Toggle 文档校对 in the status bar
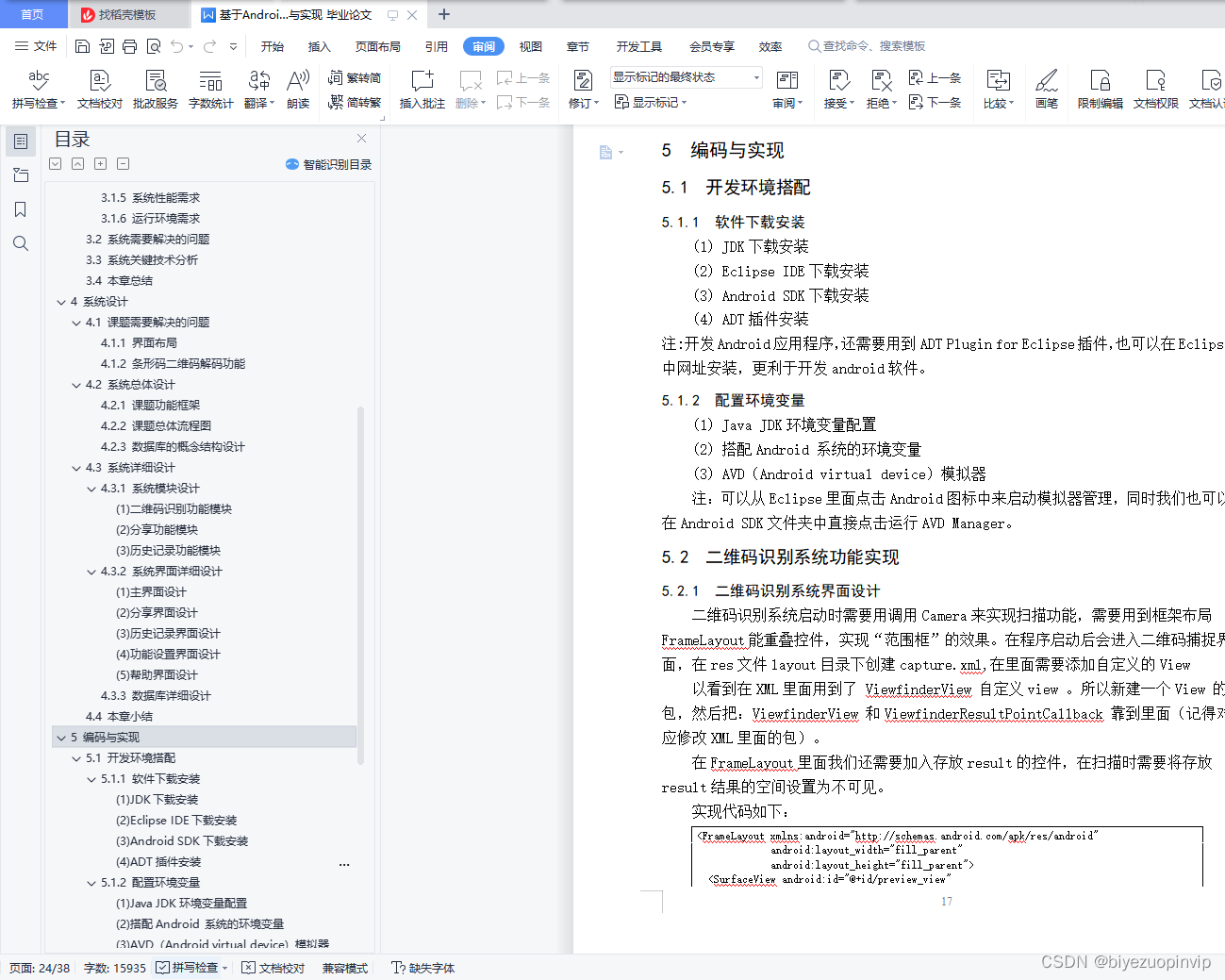1225x980 pixels. coord(273,968)
